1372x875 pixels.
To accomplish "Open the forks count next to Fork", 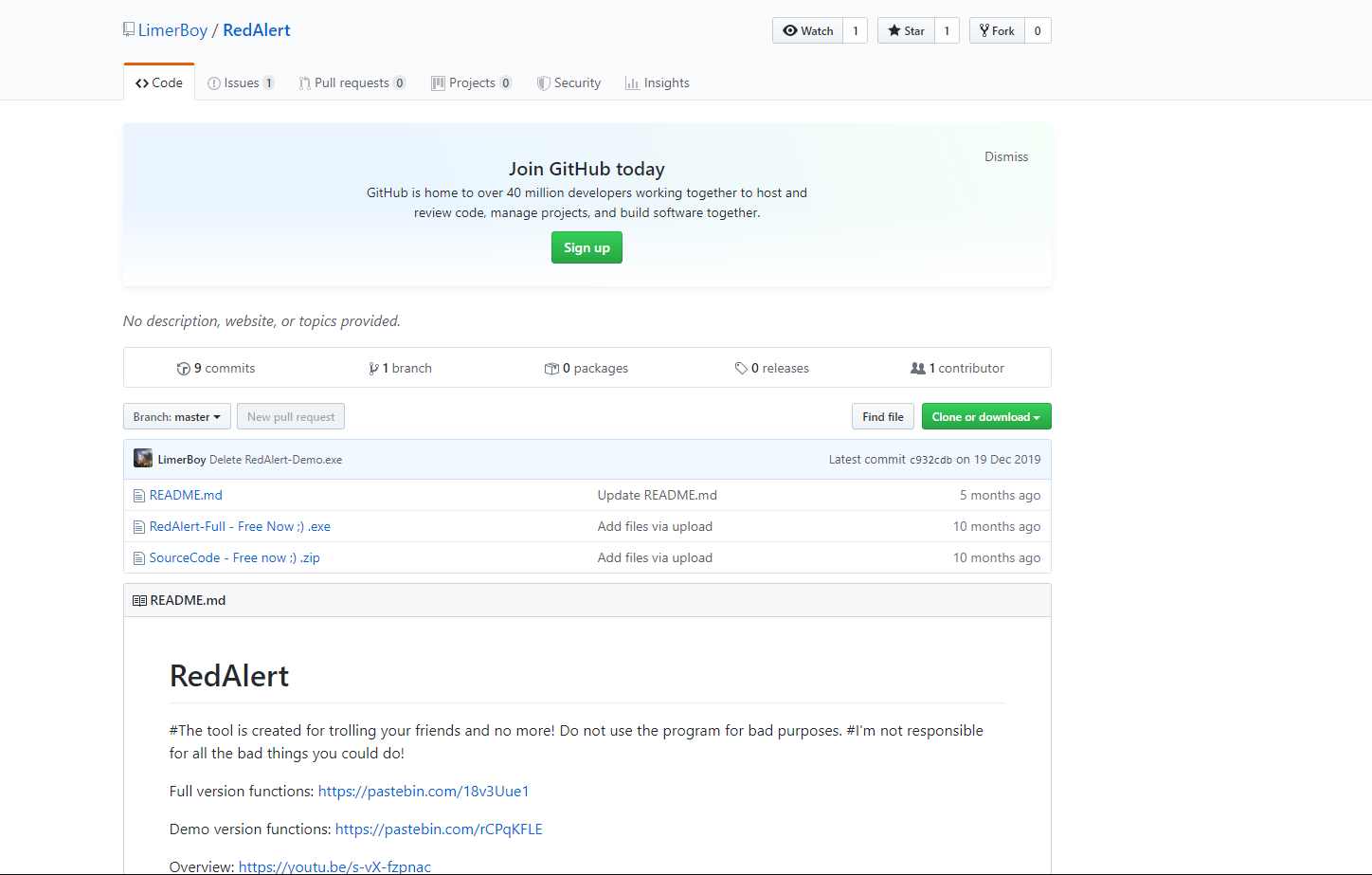I will tap(1038, 30).
